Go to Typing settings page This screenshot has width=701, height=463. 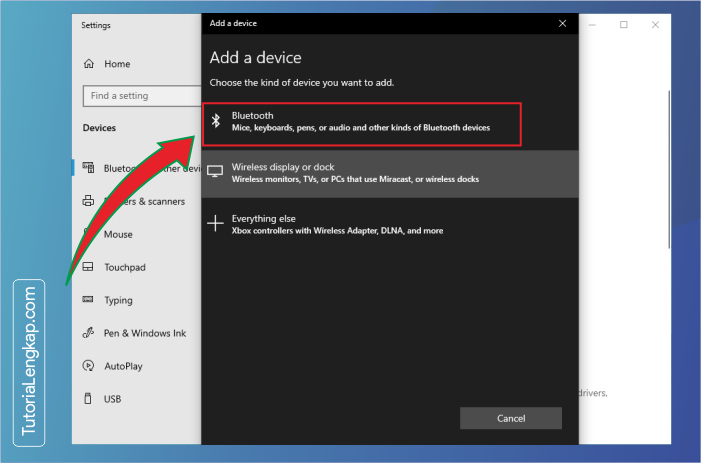coord(118,300)
